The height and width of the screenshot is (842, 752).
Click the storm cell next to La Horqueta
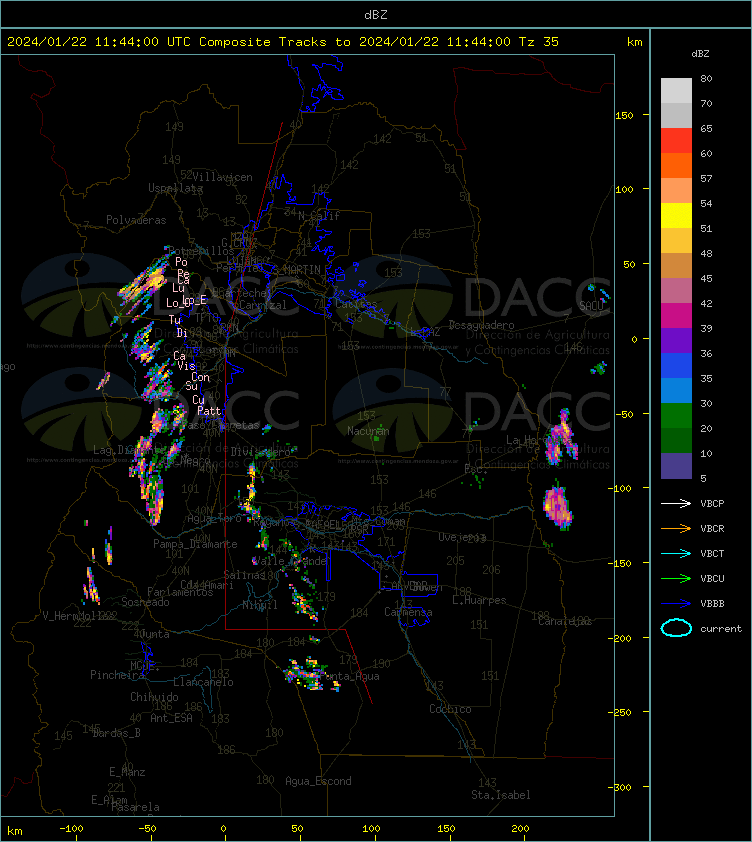coord(561,436)
